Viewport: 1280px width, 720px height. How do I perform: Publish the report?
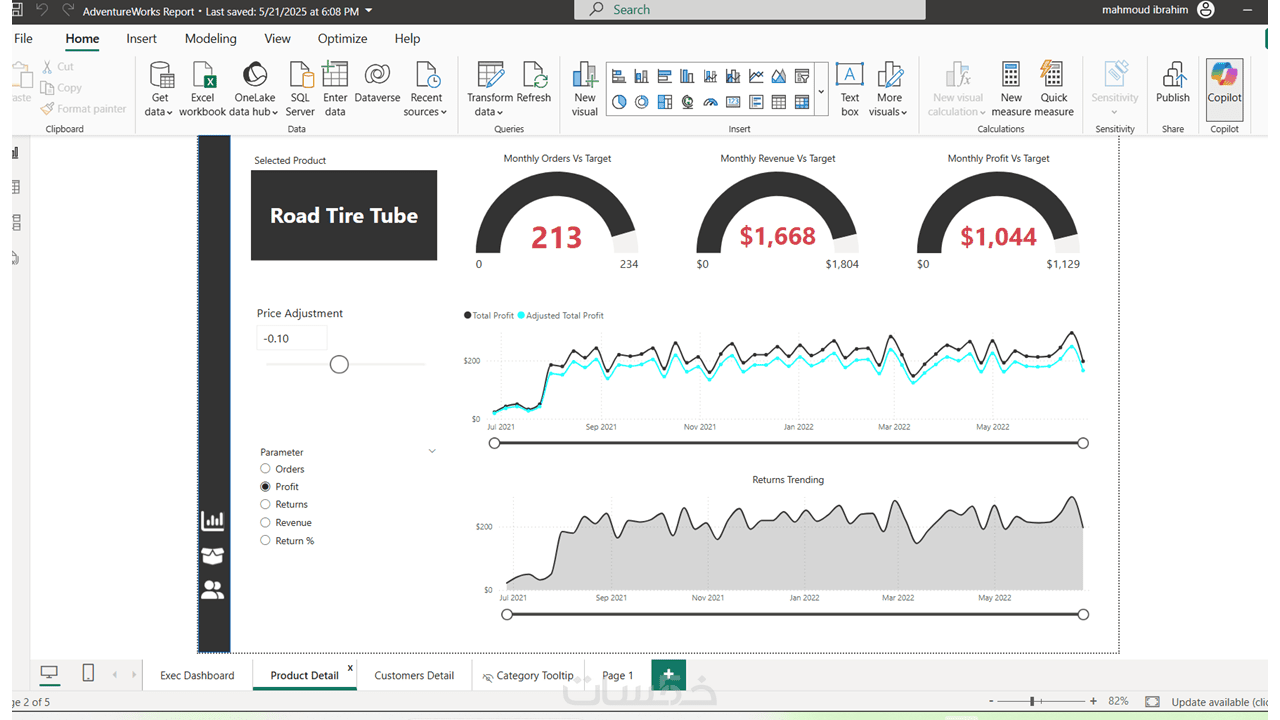pyautogui.click(x=1173, y=82)
